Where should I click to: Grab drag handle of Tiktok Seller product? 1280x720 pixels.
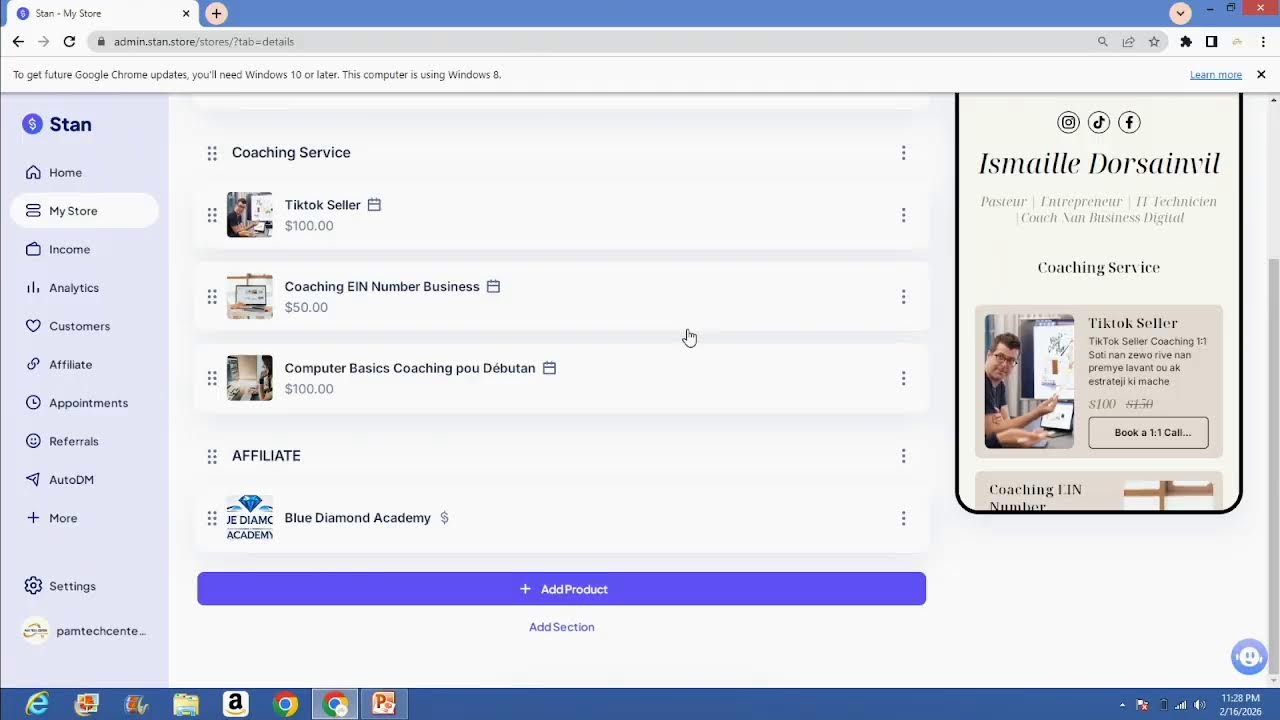pos(212,215)
